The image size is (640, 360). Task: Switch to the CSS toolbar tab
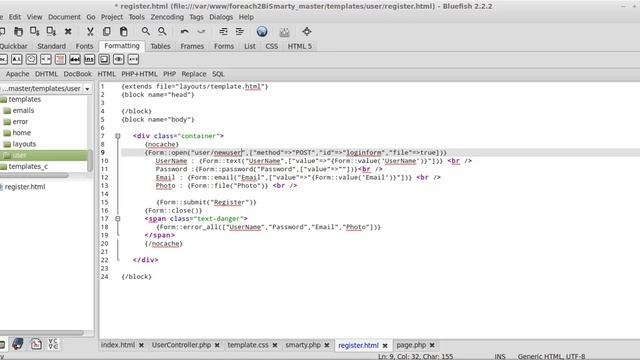coord(271,46)
